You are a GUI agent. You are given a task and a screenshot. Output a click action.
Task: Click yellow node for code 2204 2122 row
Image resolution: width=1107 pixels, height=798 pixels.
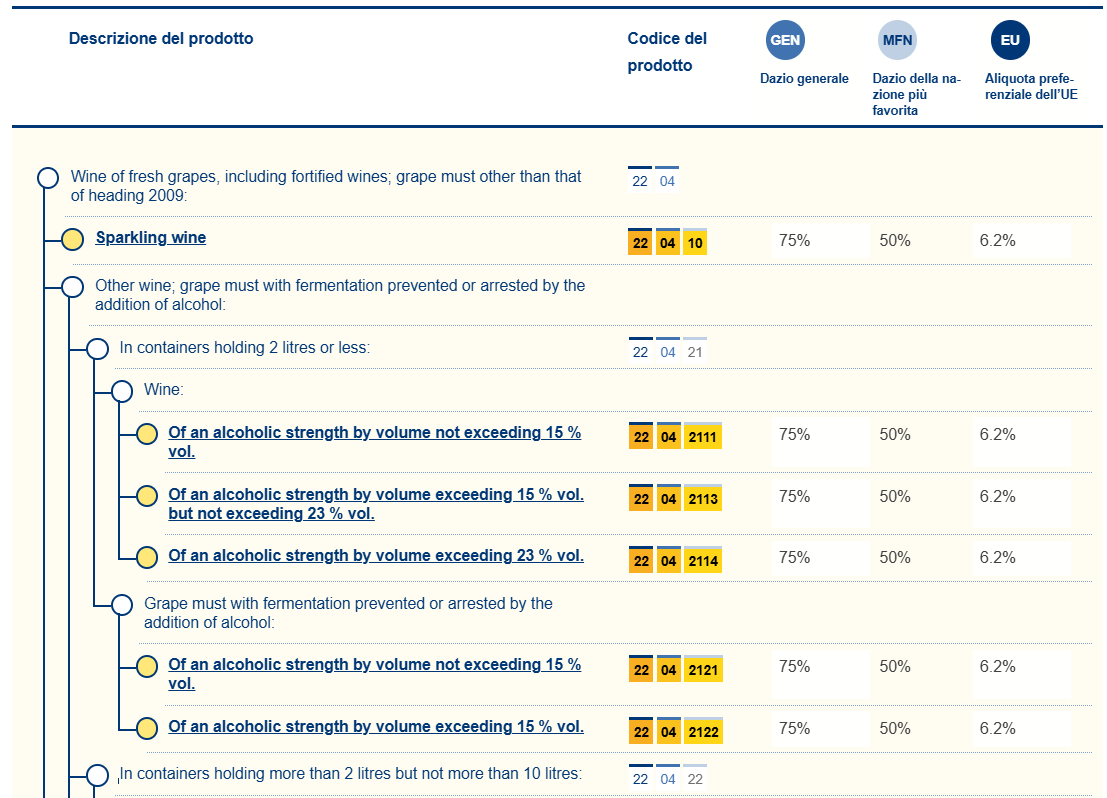pyautogui.click(x=146, y=728)
